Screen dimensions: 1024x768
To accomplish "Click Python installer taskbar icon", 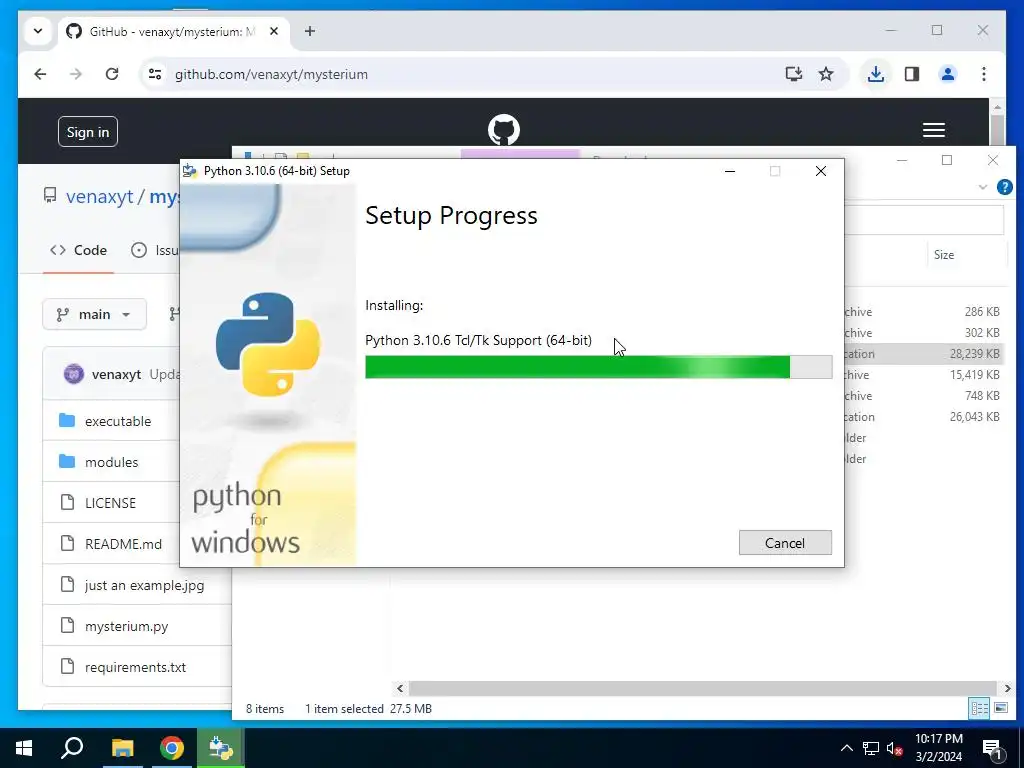I will (x=221, y=748).
